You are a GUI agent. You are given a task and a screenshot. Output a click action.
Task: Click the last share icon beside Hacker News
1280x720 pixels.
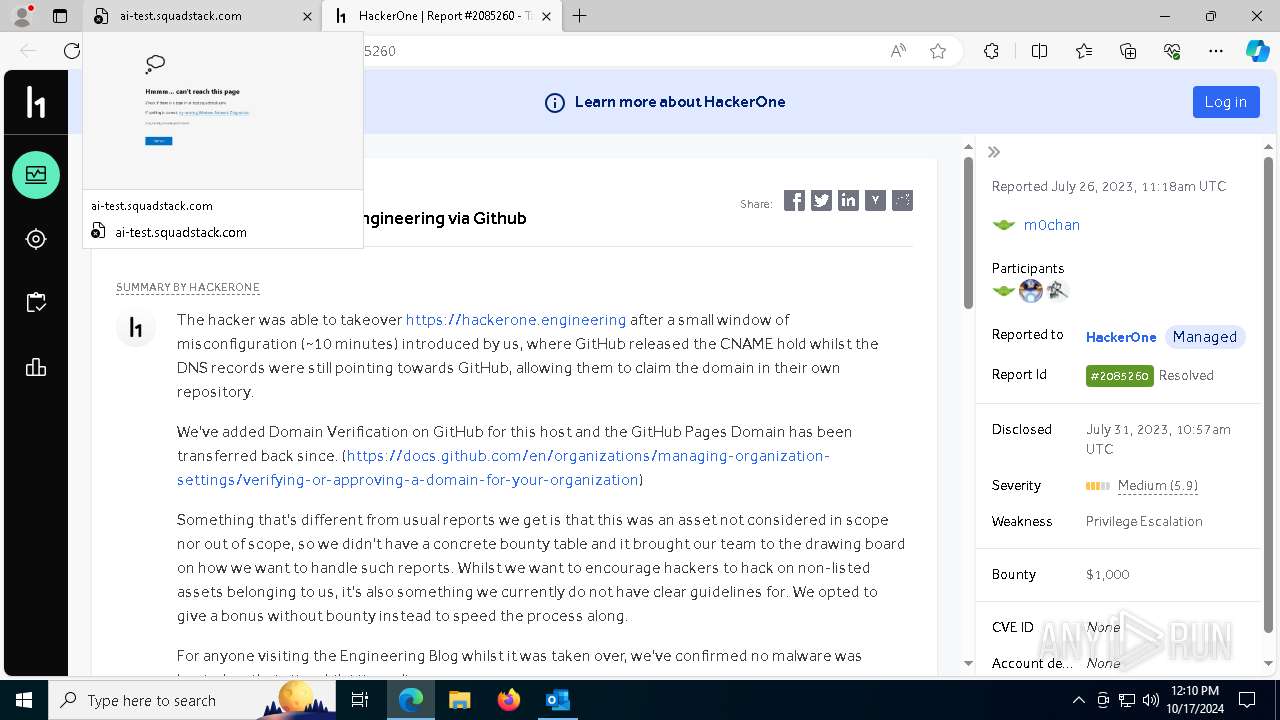coord(902,201)
